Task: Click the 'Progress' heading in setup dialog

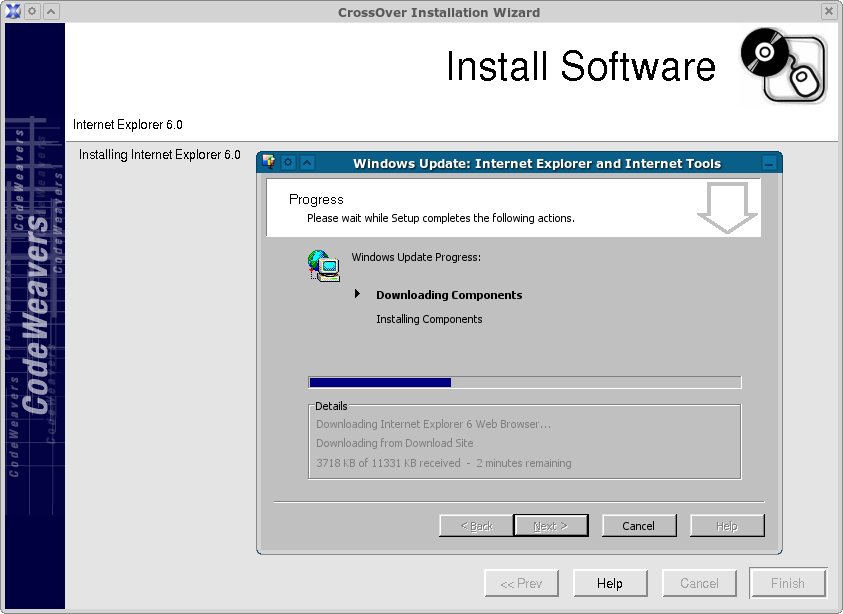Action: 316,199
